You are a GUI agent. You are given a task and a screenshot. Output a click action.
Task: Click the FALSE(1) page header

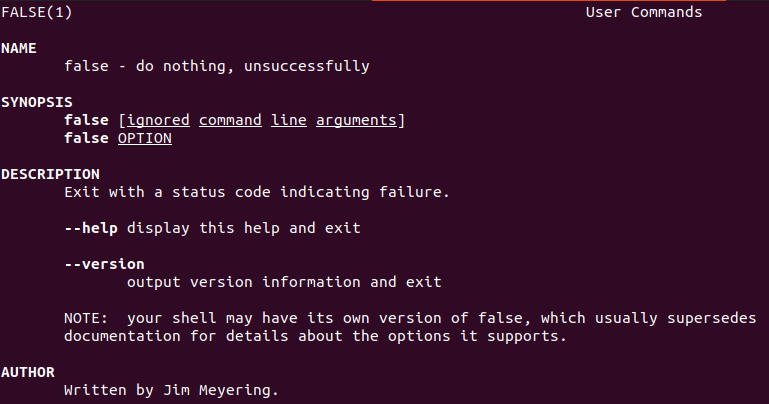point(36,13)
